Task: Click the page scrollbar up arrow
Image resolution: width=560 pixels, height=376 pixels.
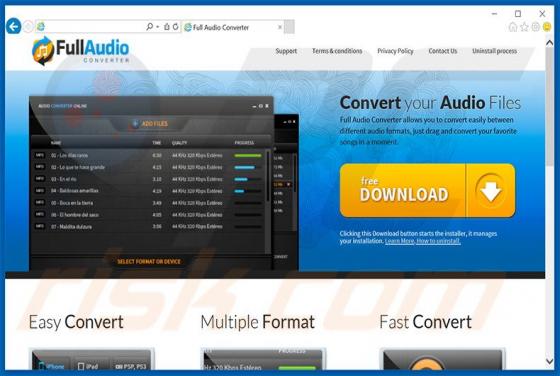Action: tap(550, 43)
